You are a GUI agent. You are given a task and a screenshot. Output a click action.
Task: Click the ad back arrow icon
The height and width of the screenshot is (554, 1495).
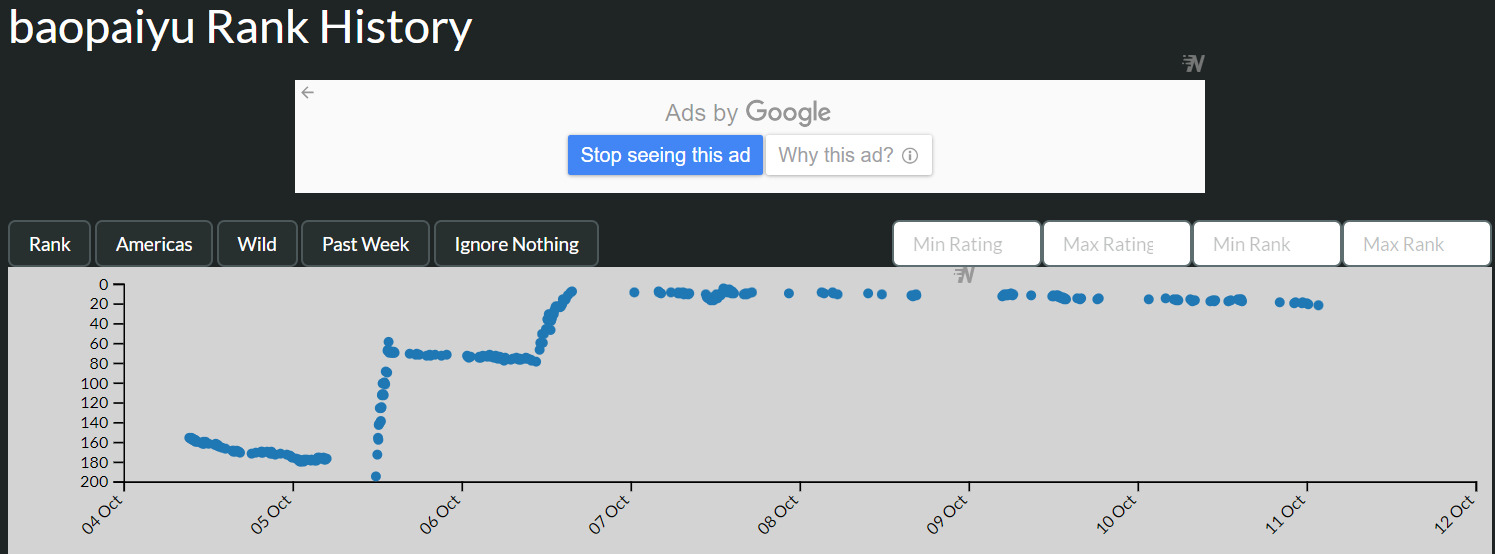click(x=308, y=92)
